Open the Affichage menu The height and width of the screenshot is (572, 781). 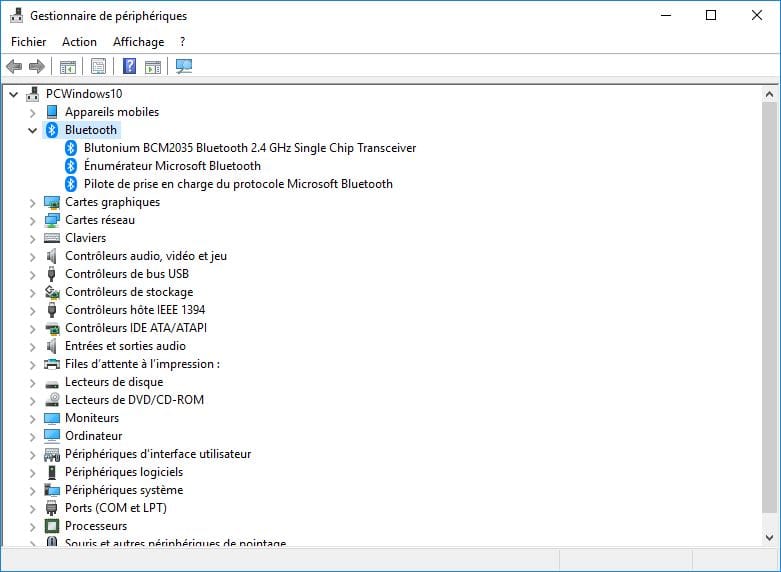[138, 42]
